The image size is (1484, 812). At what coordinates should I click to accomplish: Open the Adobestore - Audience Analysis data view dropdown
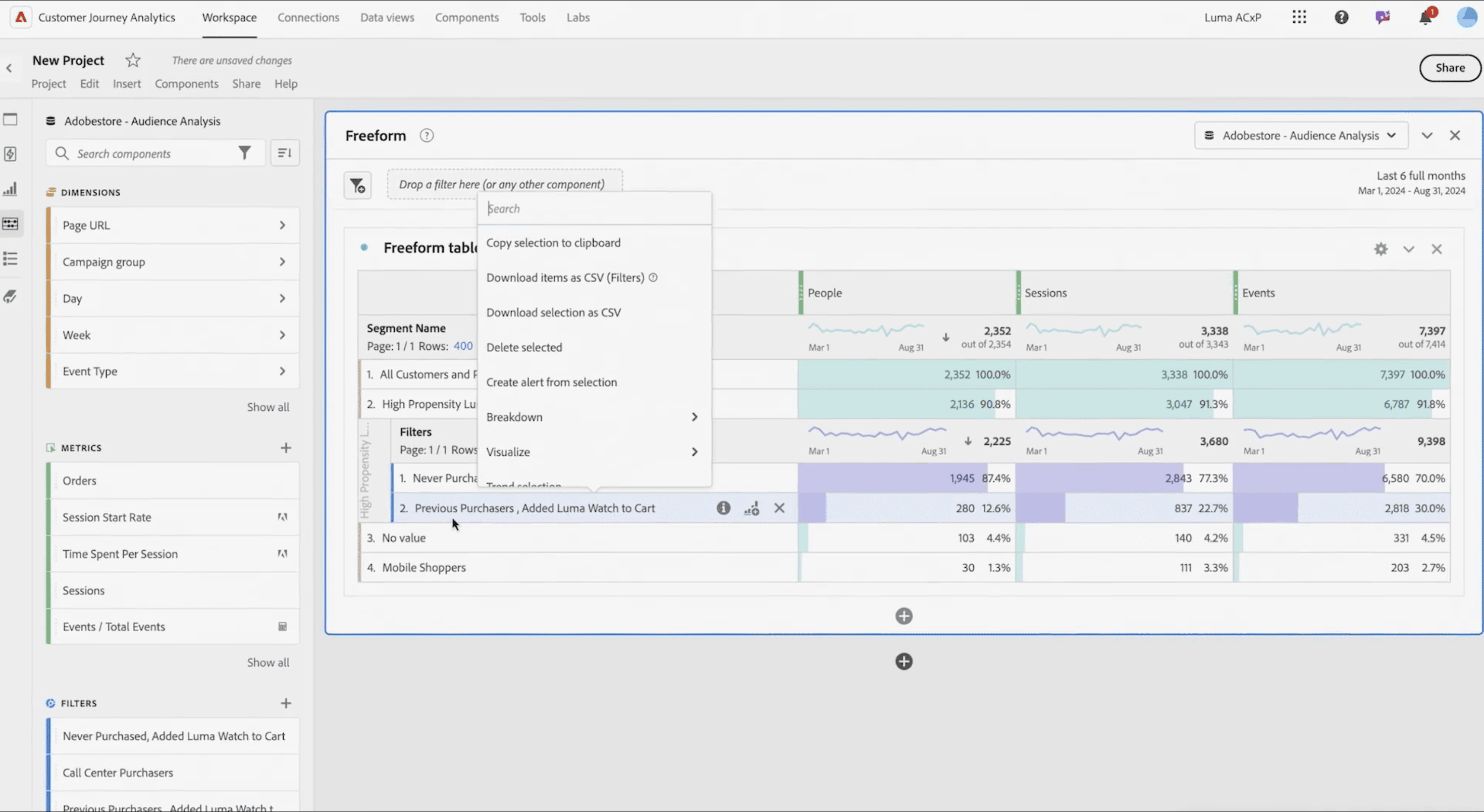tap(1301, 135)
